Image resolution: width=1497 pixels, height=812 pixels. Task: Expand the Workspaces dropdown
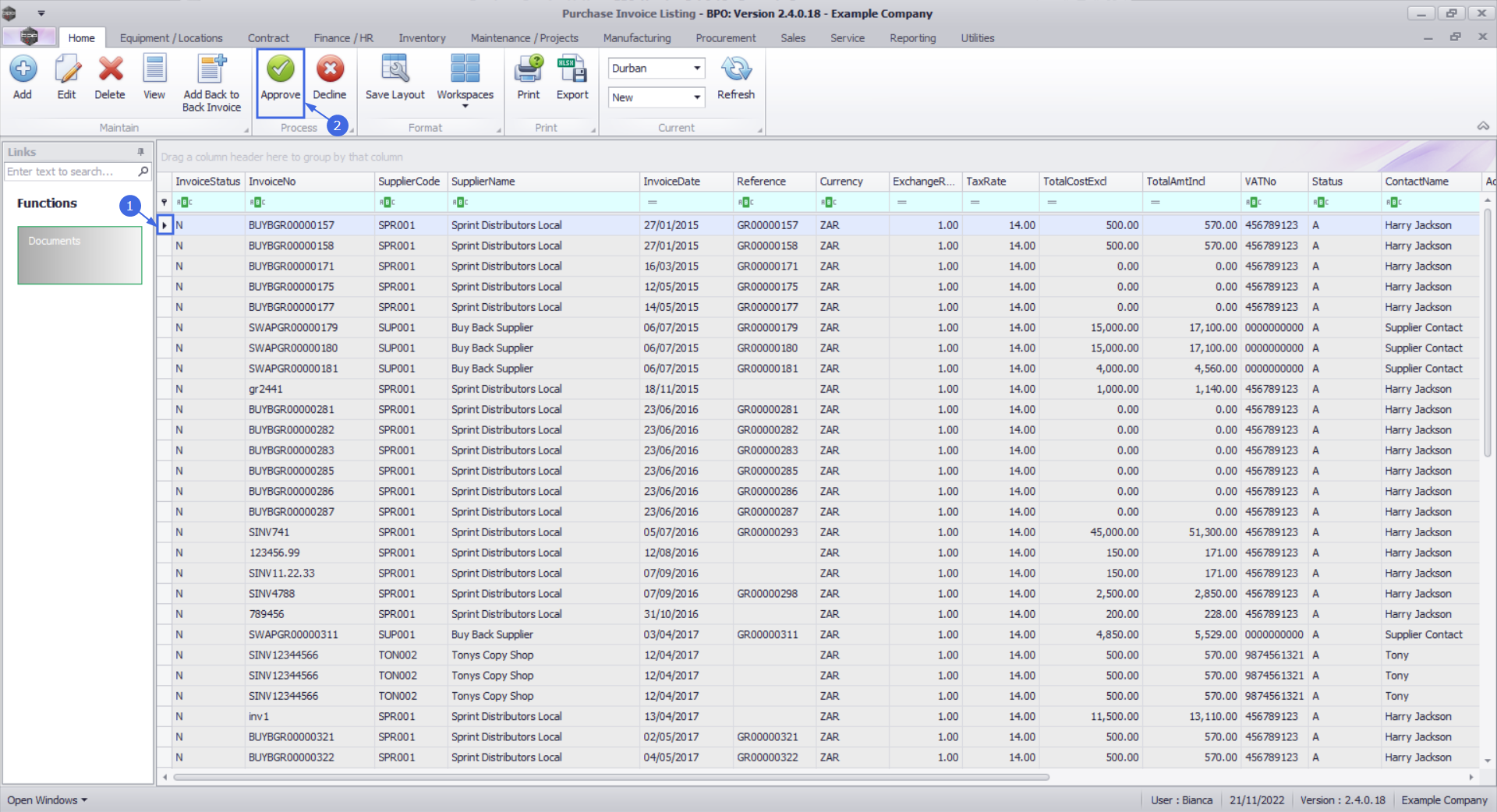pos(465,105)
